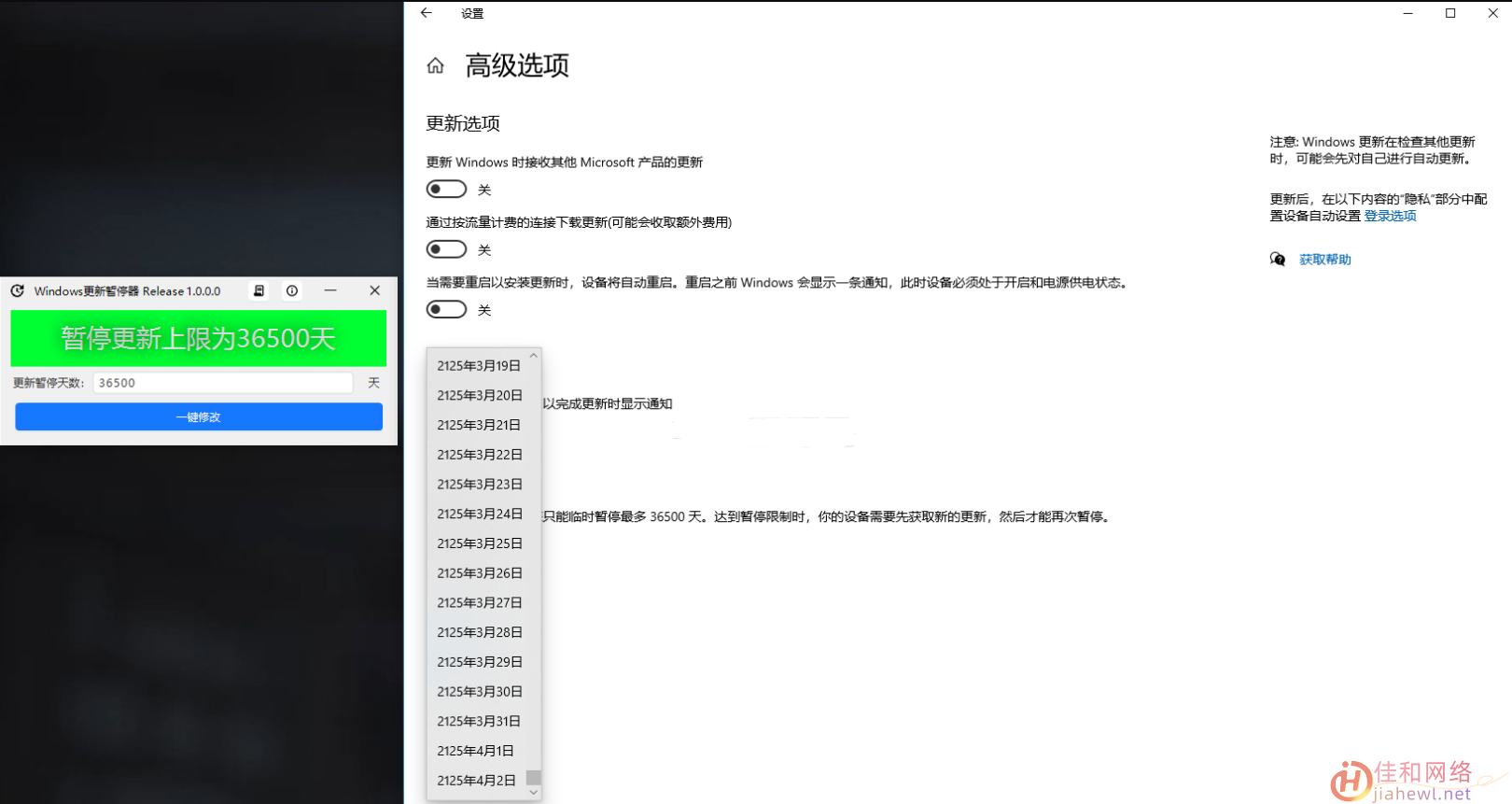Select 2125年3月19日 from date dropdown
1512x804 pixels.
point(479,366)
